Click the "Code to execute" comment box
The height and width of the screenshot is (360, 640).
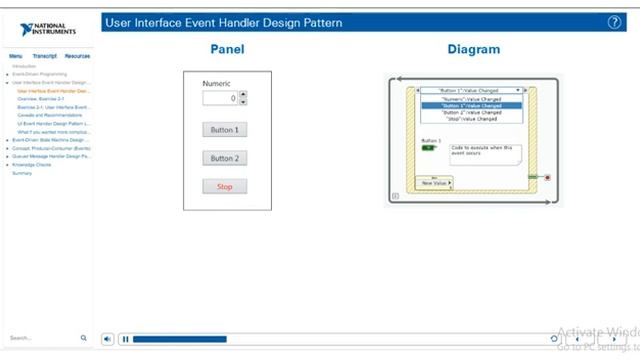[485, 155]
